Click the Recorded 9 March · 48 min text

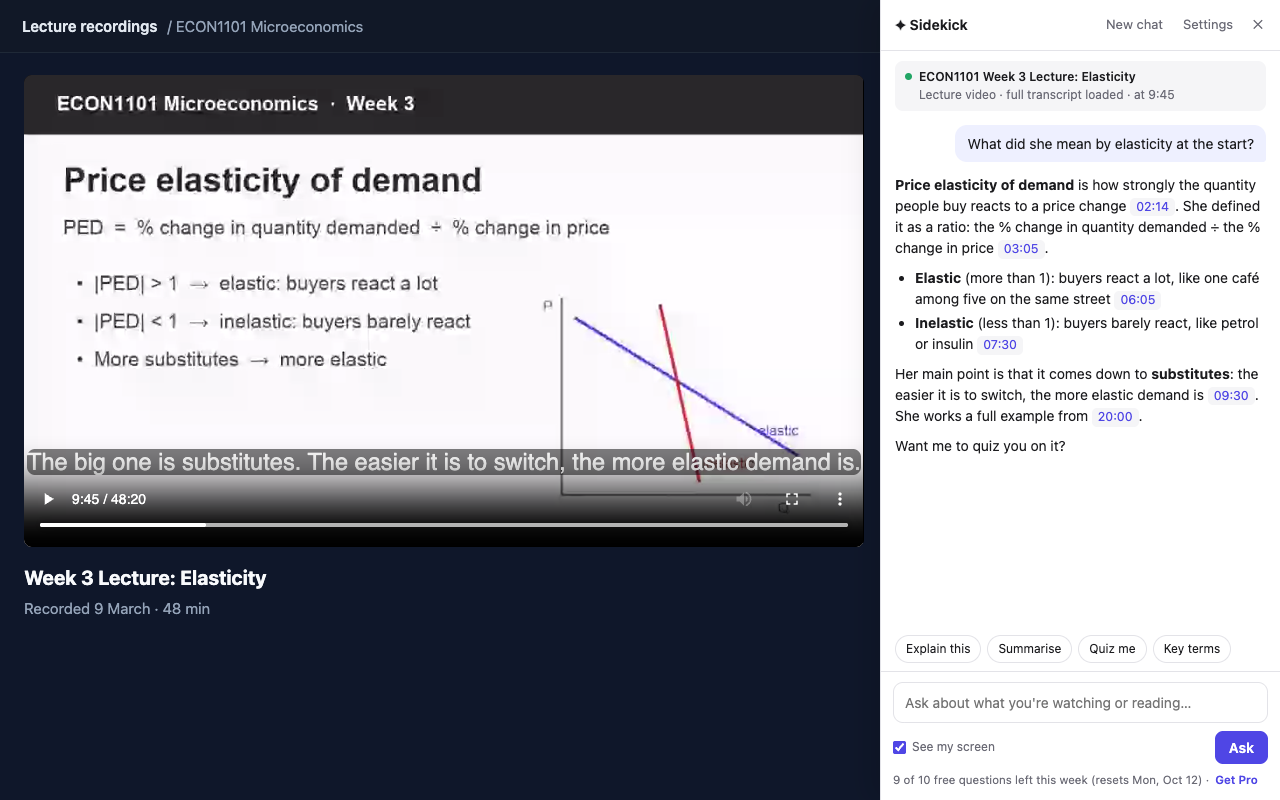tap(117, 609)
